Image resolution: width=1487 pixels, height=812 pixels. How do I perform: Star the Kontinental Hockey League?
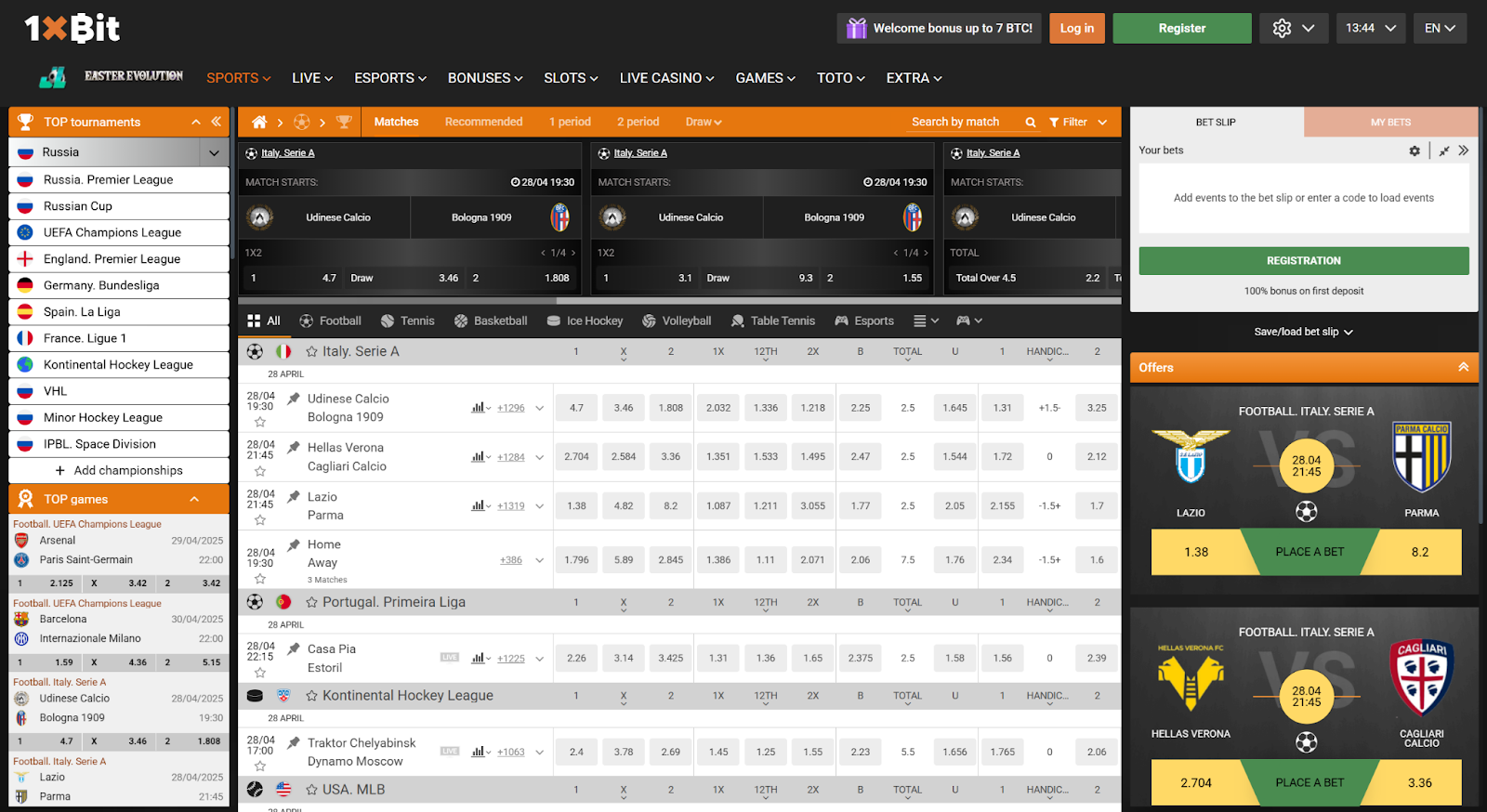point(312,696)
